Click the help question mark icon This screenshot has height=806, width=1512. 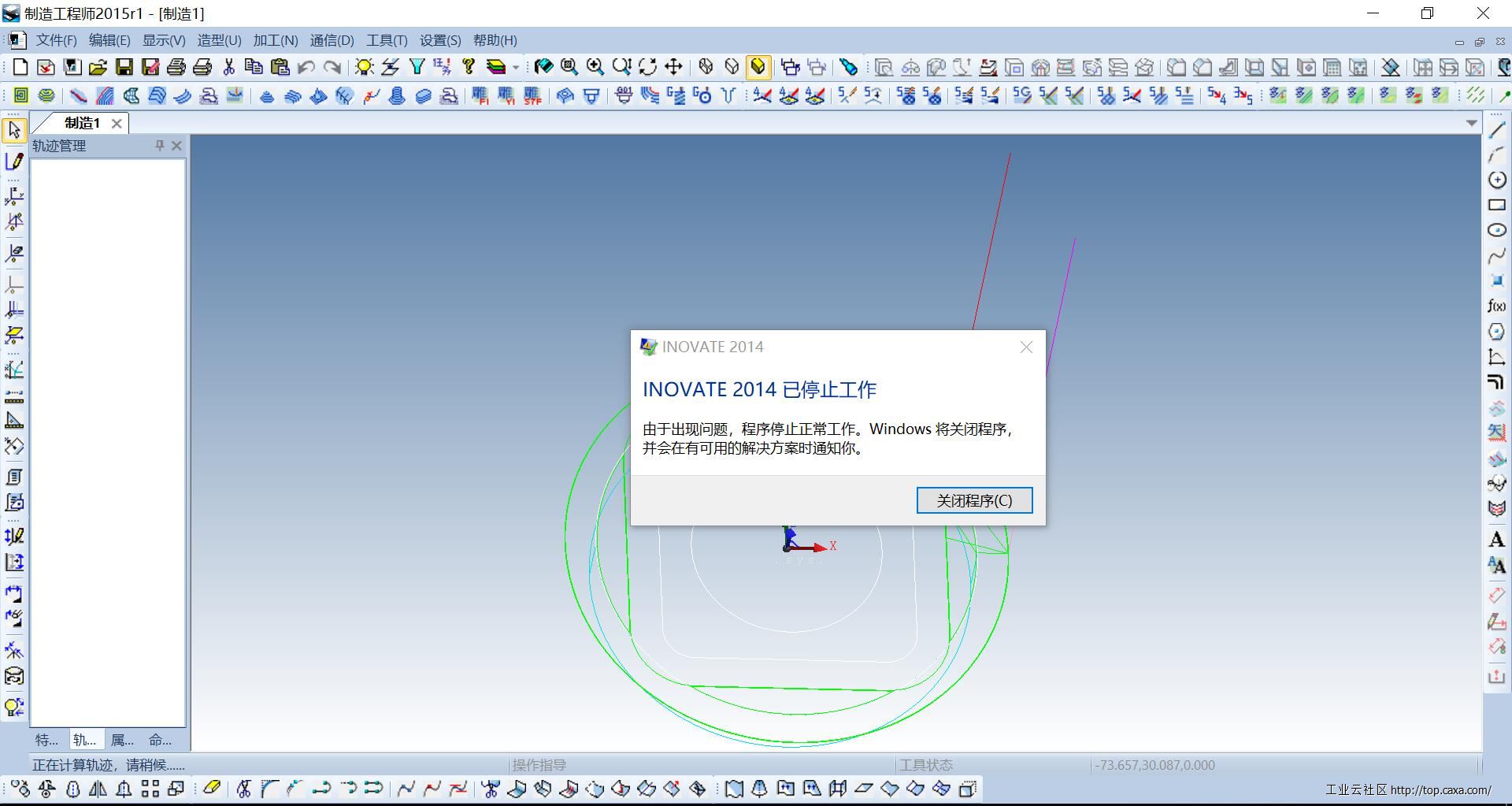pos(469,67)
